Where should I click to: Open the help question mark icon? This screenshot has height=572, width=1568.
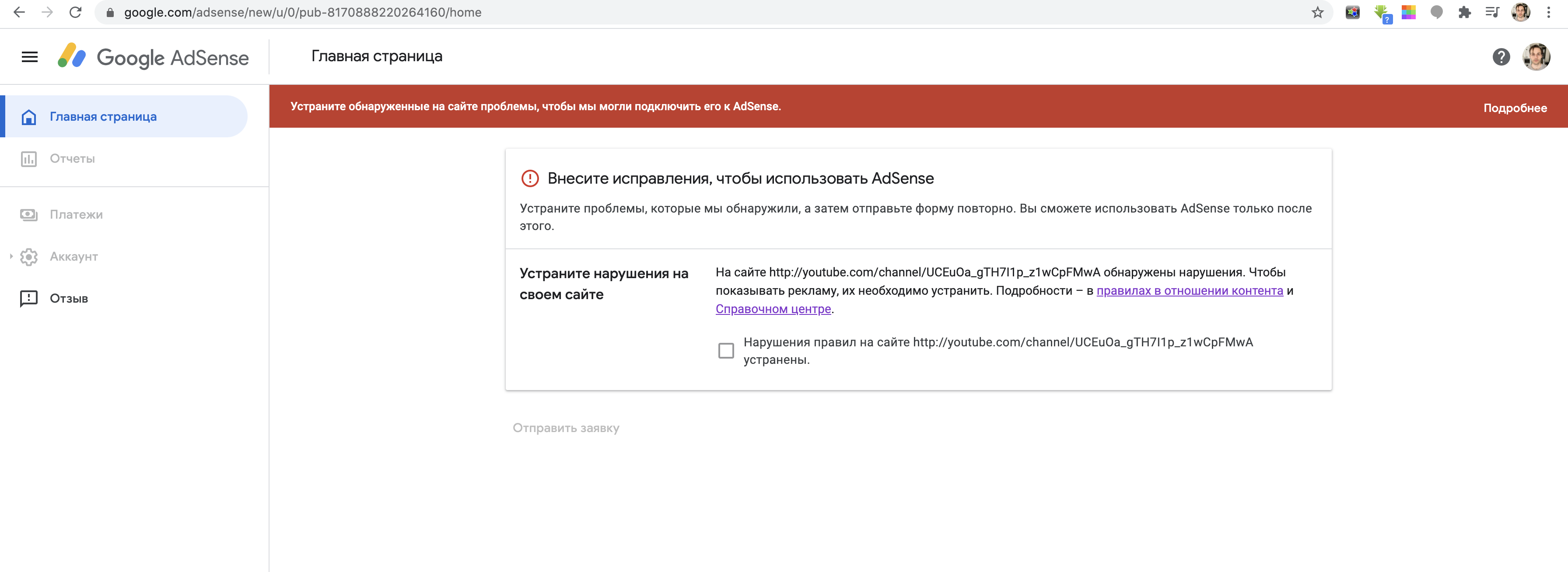pos(1501,57)
